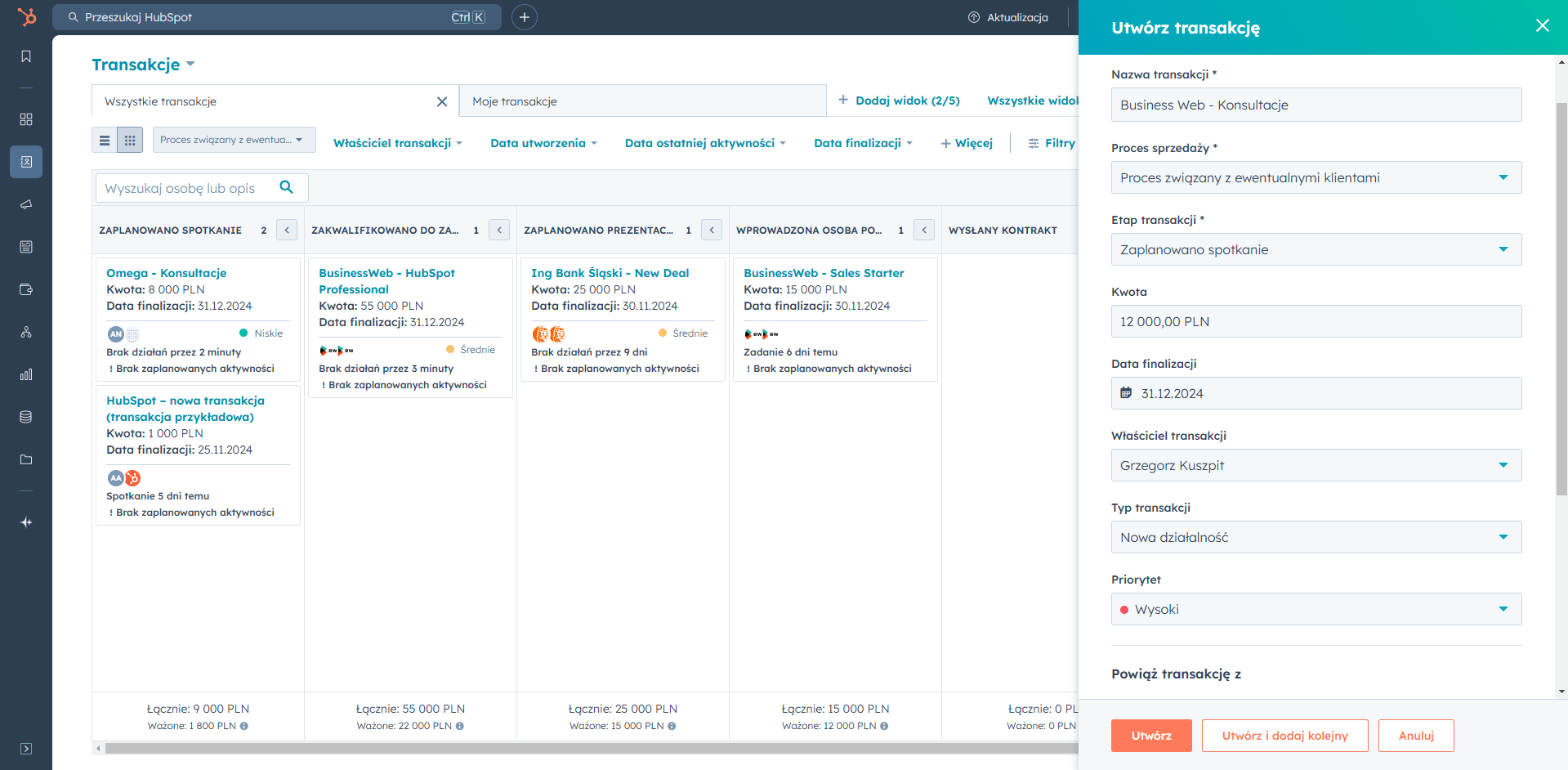The image size is (1568, 770).
Task: Click the HubSpot sprocket logo
Action: pos(26,16)
